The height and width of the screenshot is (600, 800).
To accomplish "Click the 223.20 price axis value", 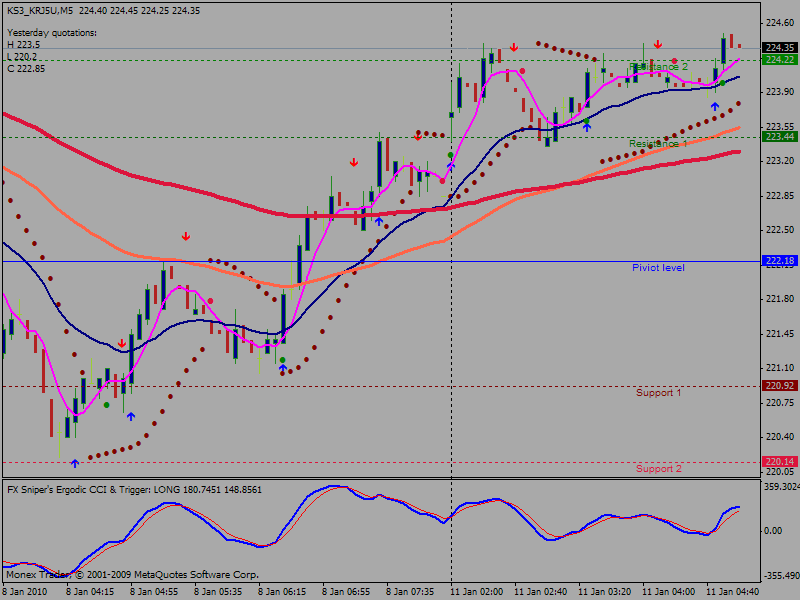I will (x=780, y=161).
